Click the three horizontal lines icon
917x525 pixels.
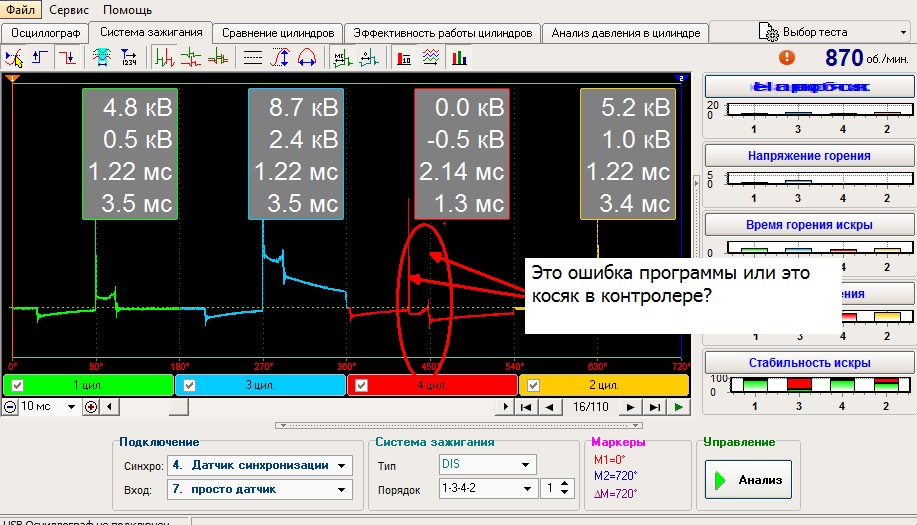tap(253, 58)
